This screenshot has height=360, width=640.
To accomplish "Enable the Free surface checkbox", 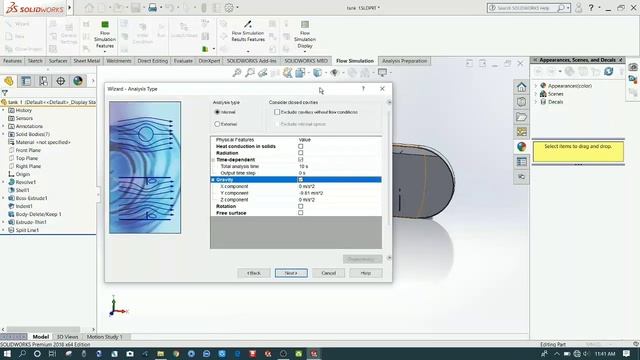I will pyautogui.click(x=301, y=213).
